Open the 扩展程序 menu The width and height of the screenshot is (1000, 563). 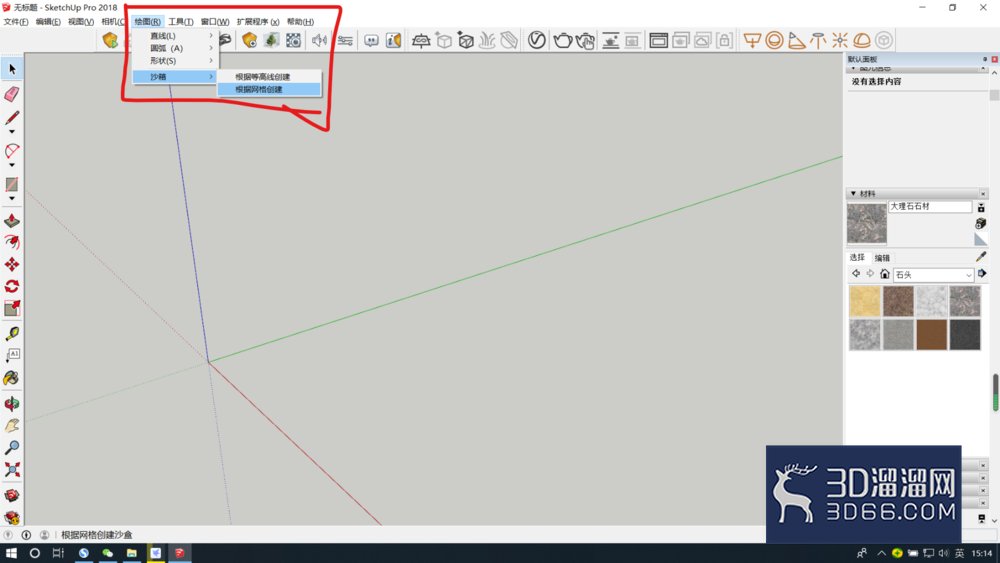[258, 22]
